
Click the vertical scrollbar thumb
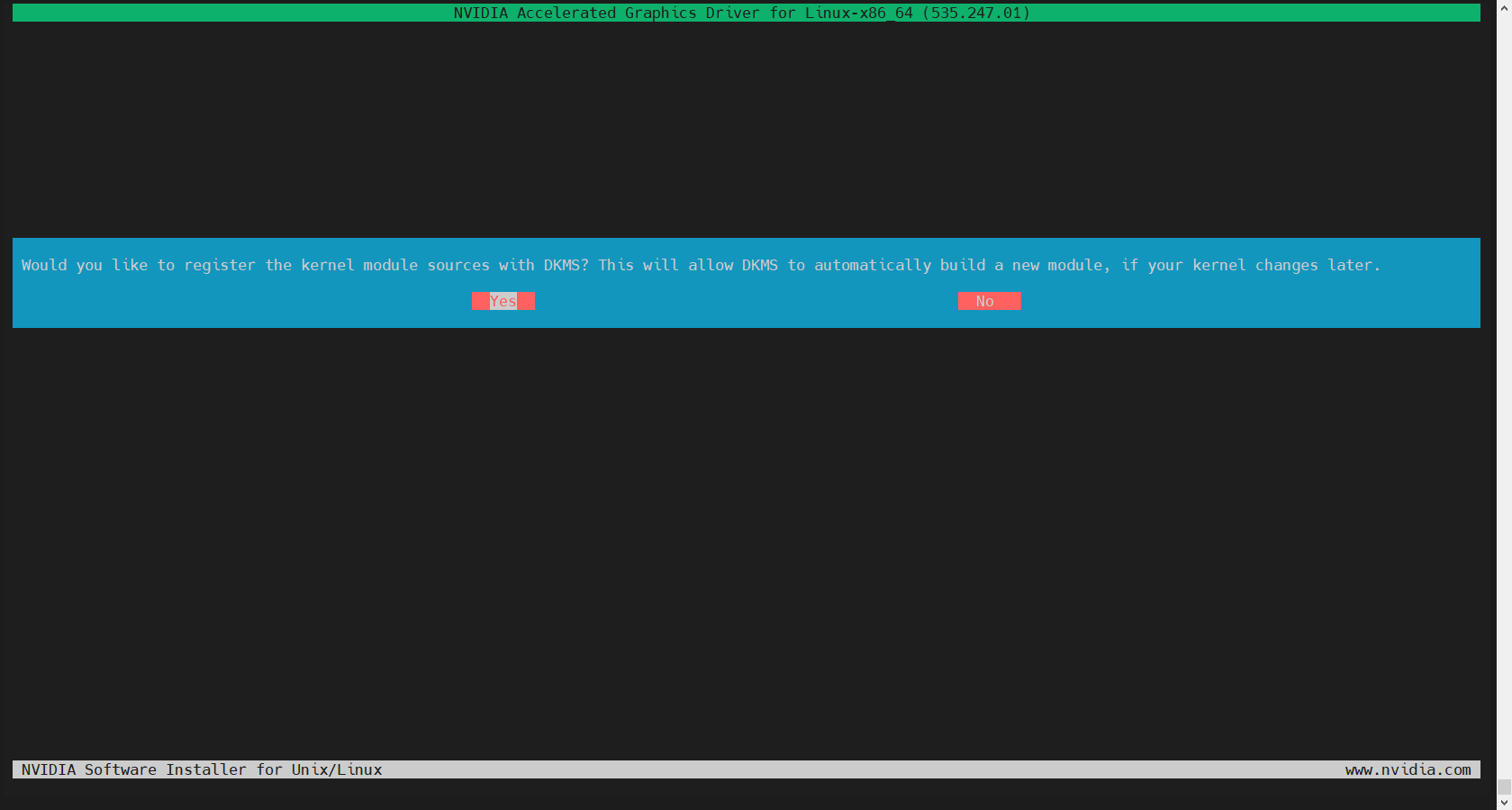tap(1504, 787)
